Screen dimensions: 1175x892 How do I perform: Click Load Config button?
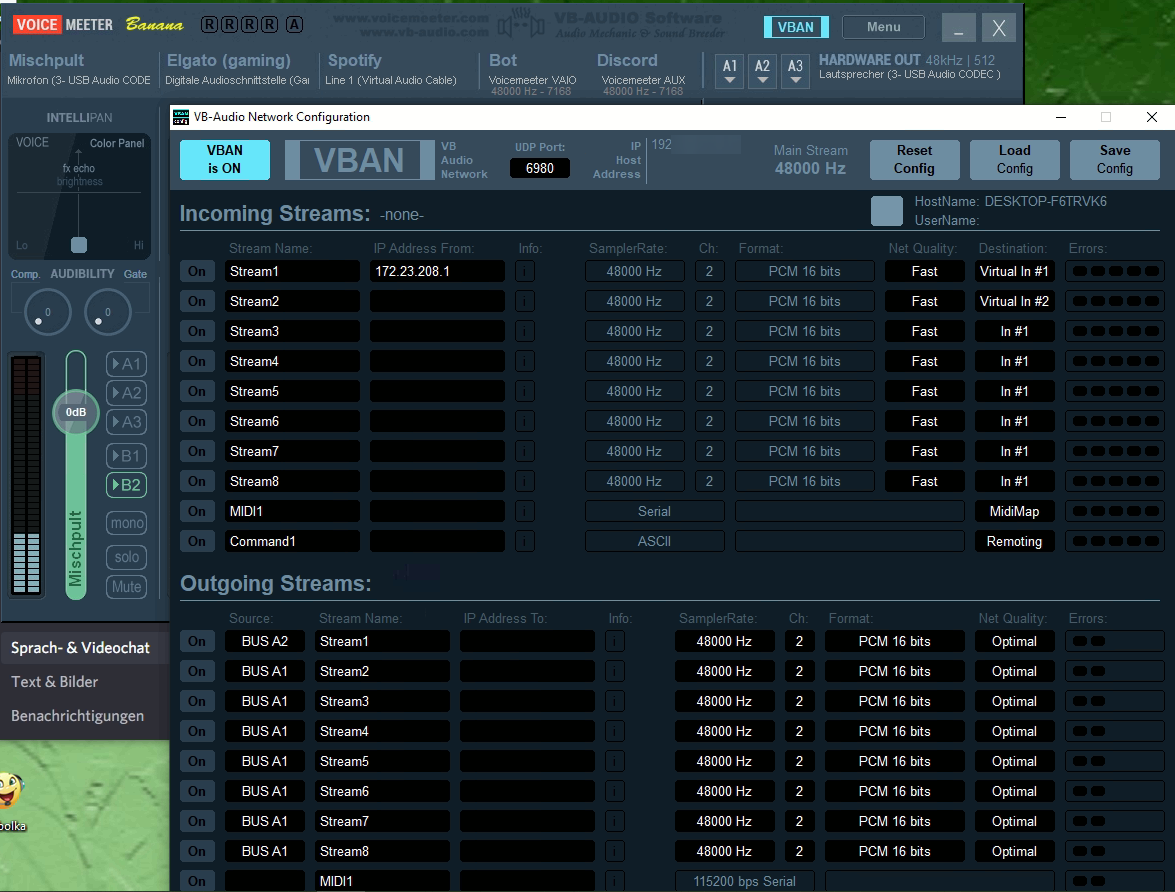[1015, 160]
